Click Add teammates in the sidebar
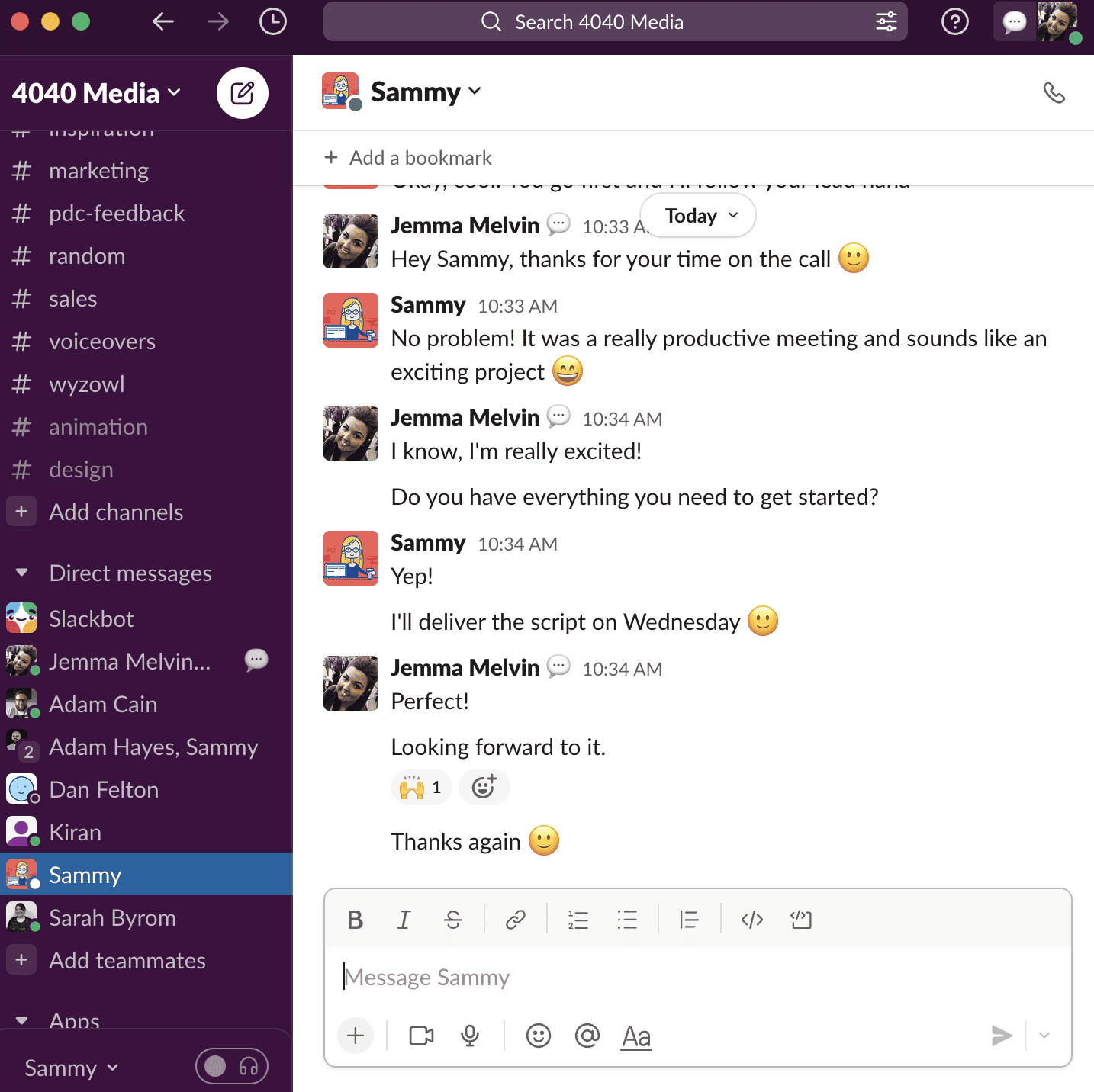 [127, 960]
